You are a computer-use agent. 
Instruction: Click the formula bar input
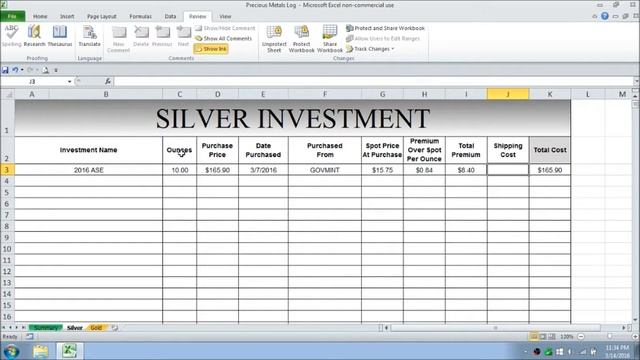[x=373, y=82]
